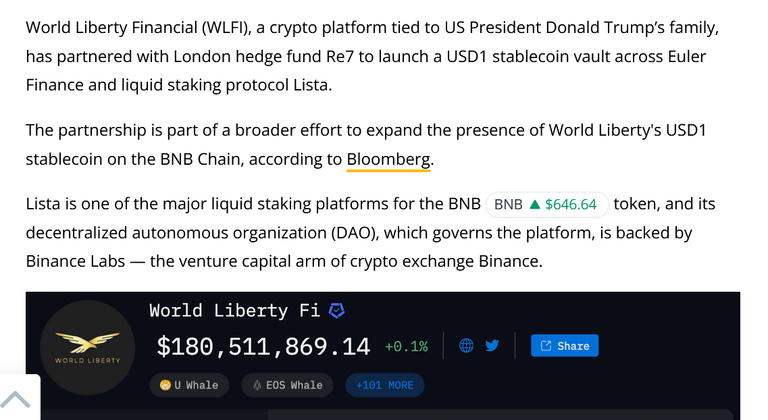768x420 pixels.
Task: Click the World Liberty eagle logo
Action: click(88, 347)
